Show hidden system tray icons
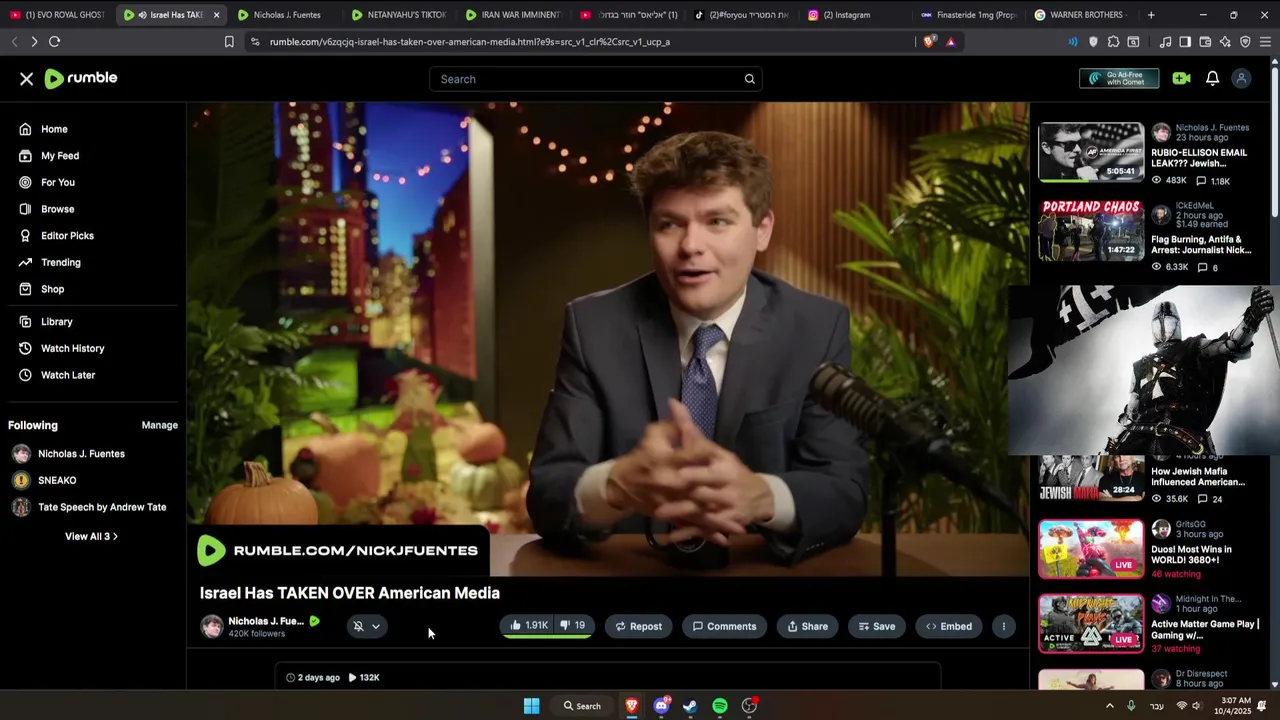Image resolution: width=1280 pixels, height=720 pixels. click(x=1109, y=706)
